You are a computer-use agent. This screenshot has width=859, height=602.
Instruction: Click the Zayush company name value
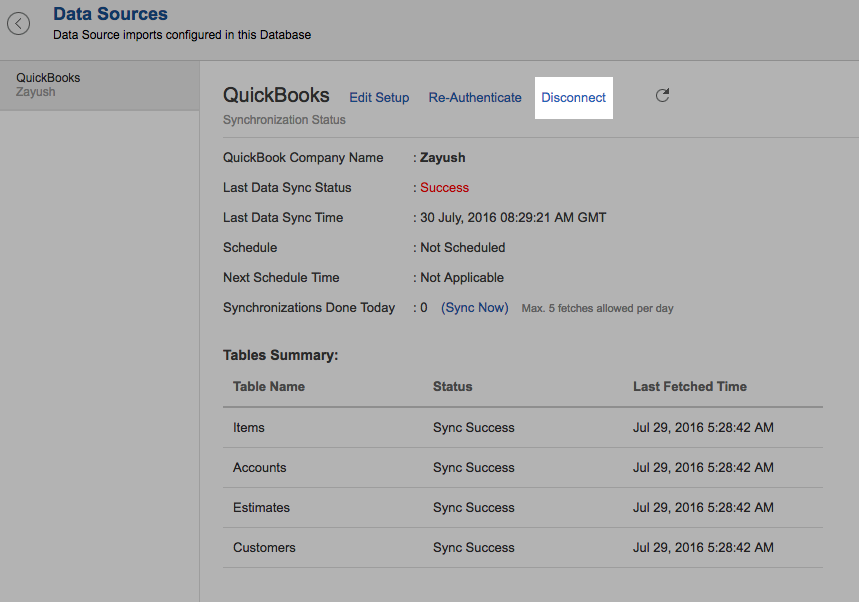[443, 158]
